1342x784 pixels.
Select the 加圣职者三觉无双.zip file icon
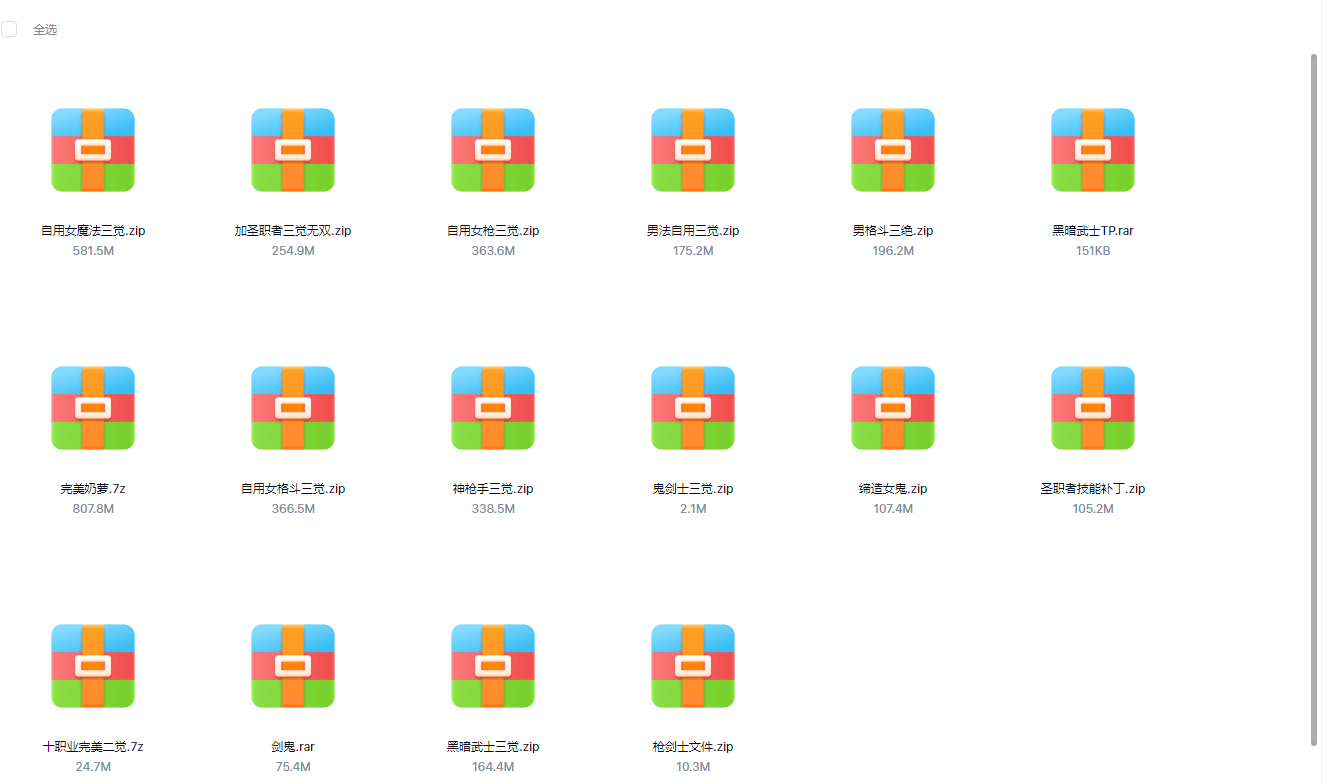coord(293,148)
